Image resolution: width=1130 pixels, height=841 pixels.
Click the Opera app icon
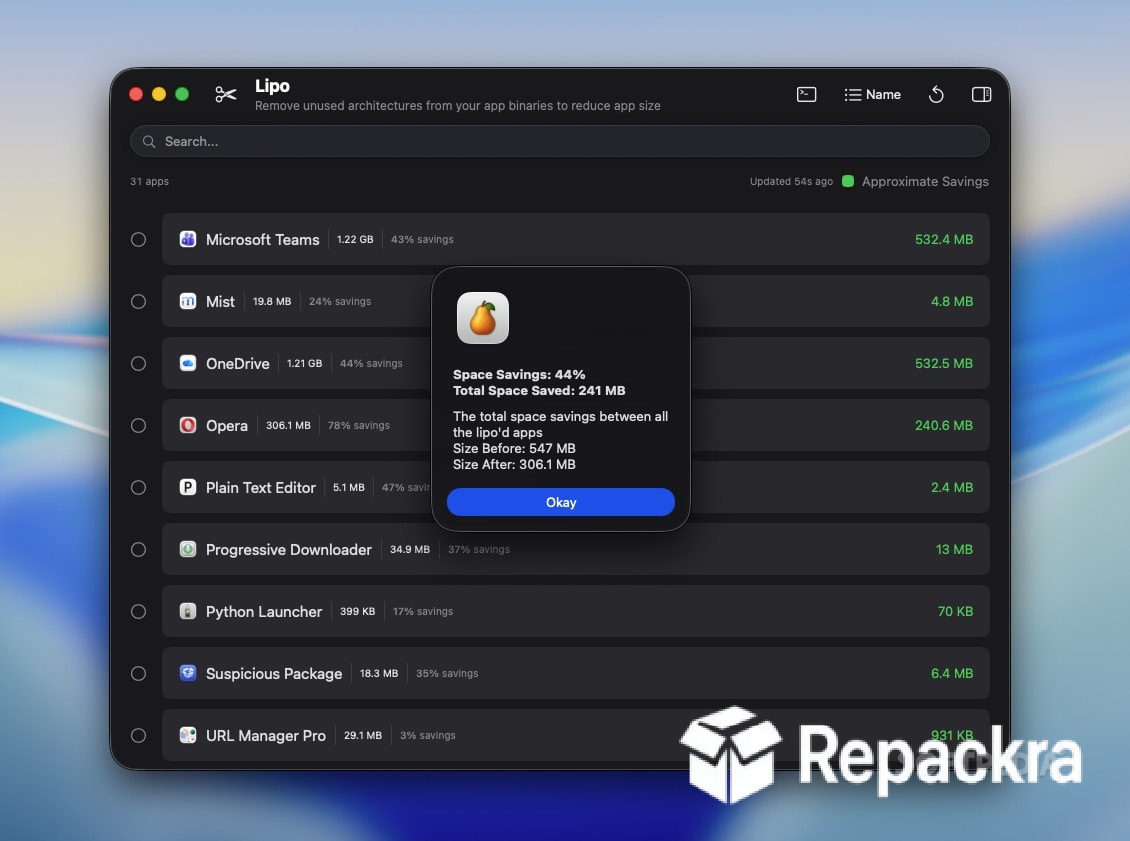click(x=188, y=425)
